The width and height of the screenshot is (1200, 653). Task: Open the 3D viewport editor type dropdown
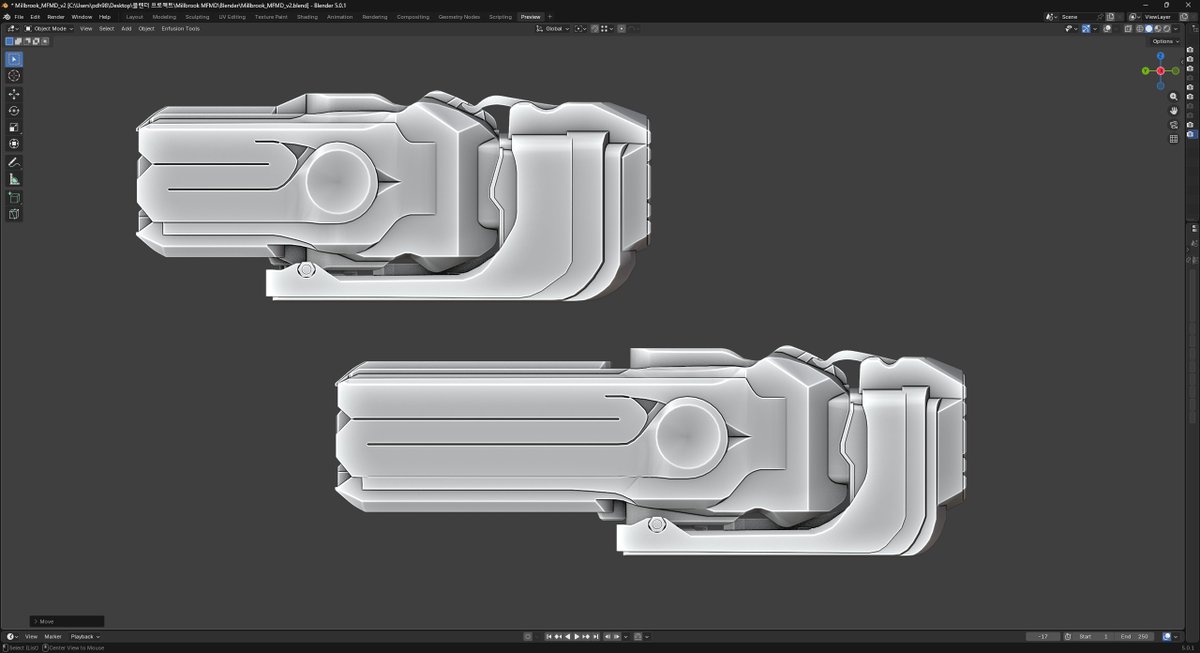(x=11, y=29)
